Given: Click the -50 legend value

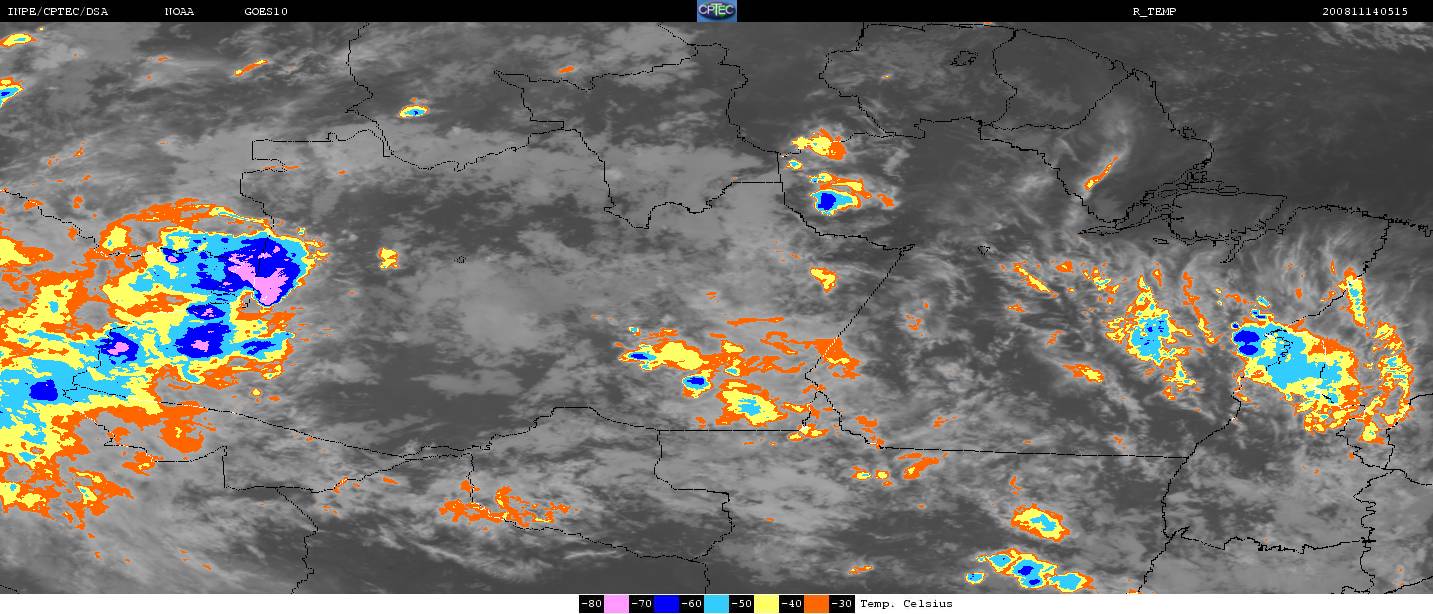Looking at the screenshot, I should 741,604.
